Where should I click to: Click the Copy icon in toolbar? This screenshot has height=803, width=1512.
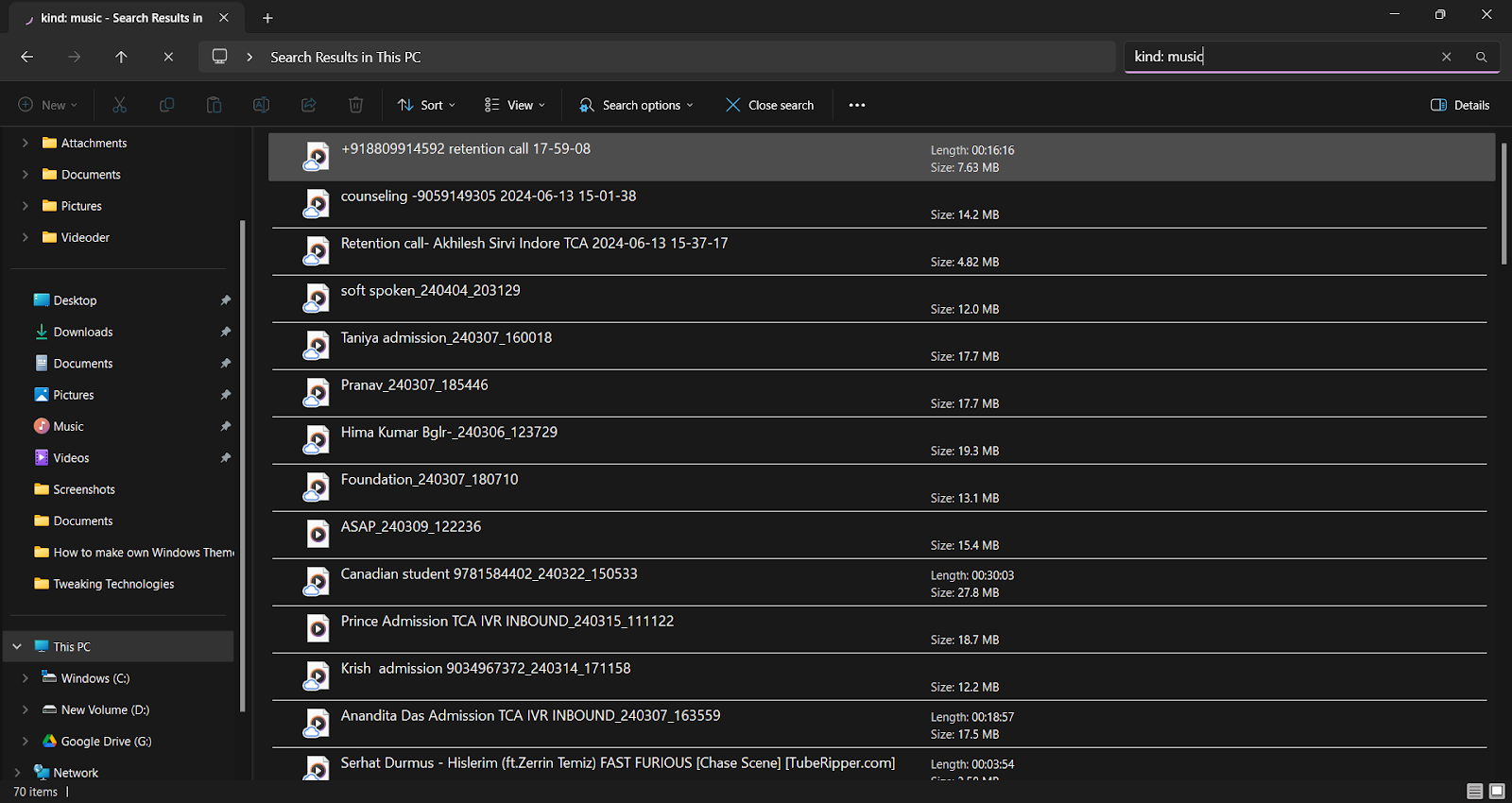(x=166, y=105)
